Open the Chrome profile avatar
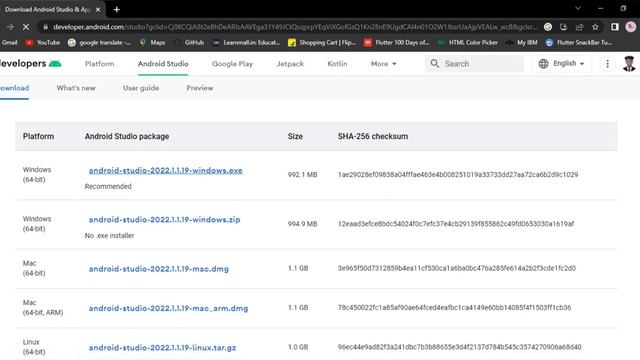 click(x=631, y=27)
